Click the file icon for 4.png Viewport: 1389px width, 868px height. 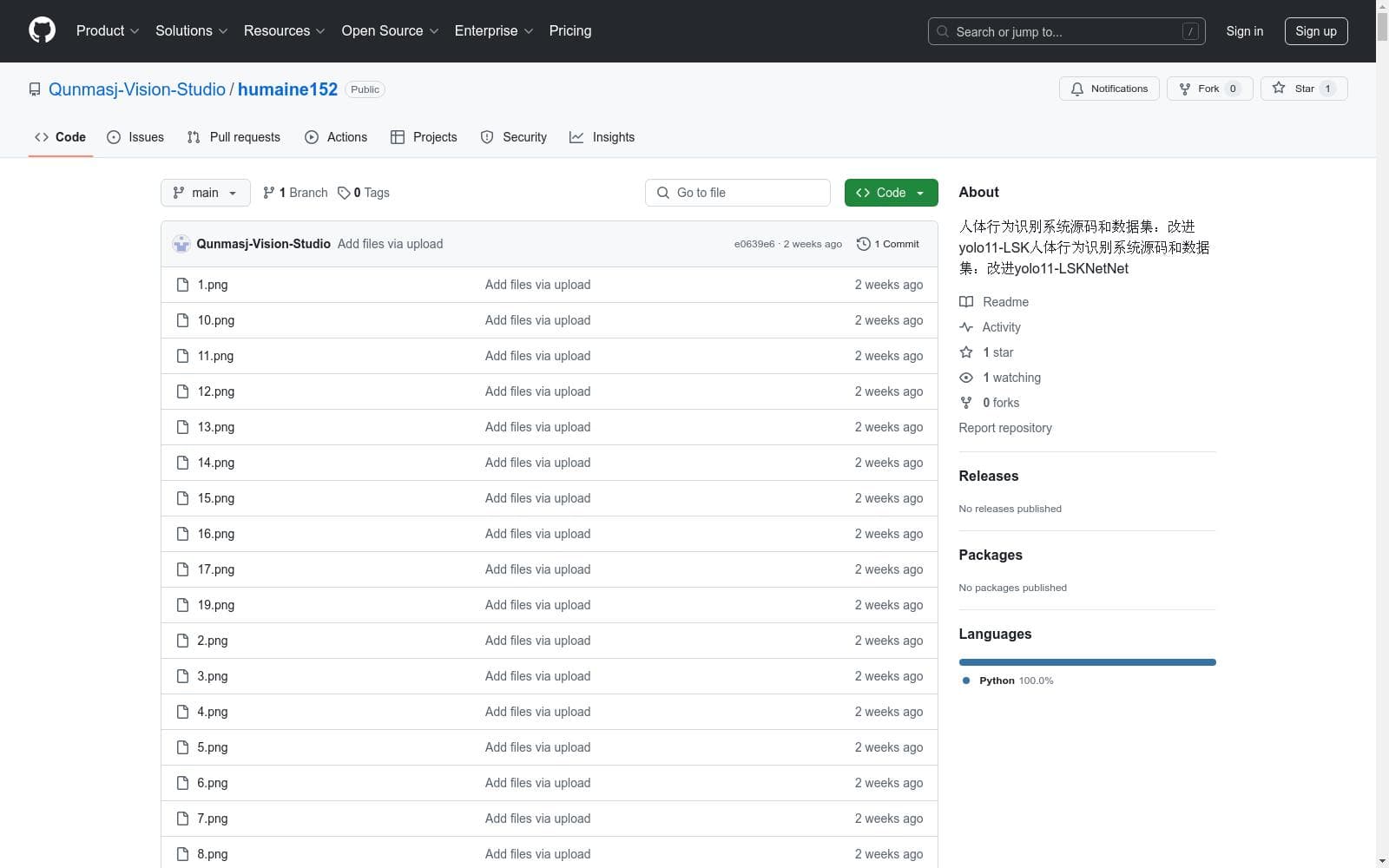click(x=182, y=712)
